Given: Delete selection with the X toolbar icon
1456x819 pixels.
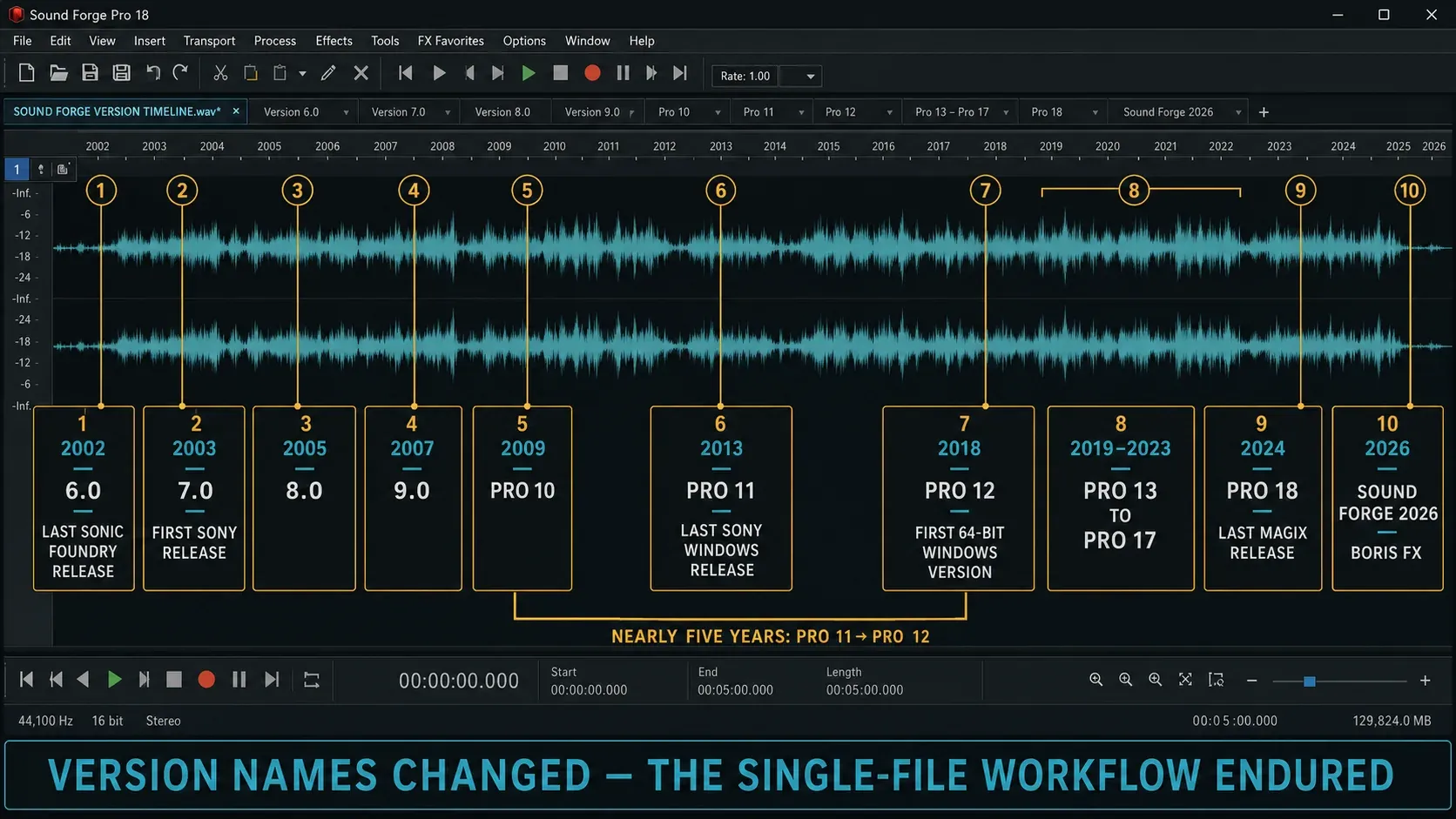Looking at the screenshot, I should point(361,73).
